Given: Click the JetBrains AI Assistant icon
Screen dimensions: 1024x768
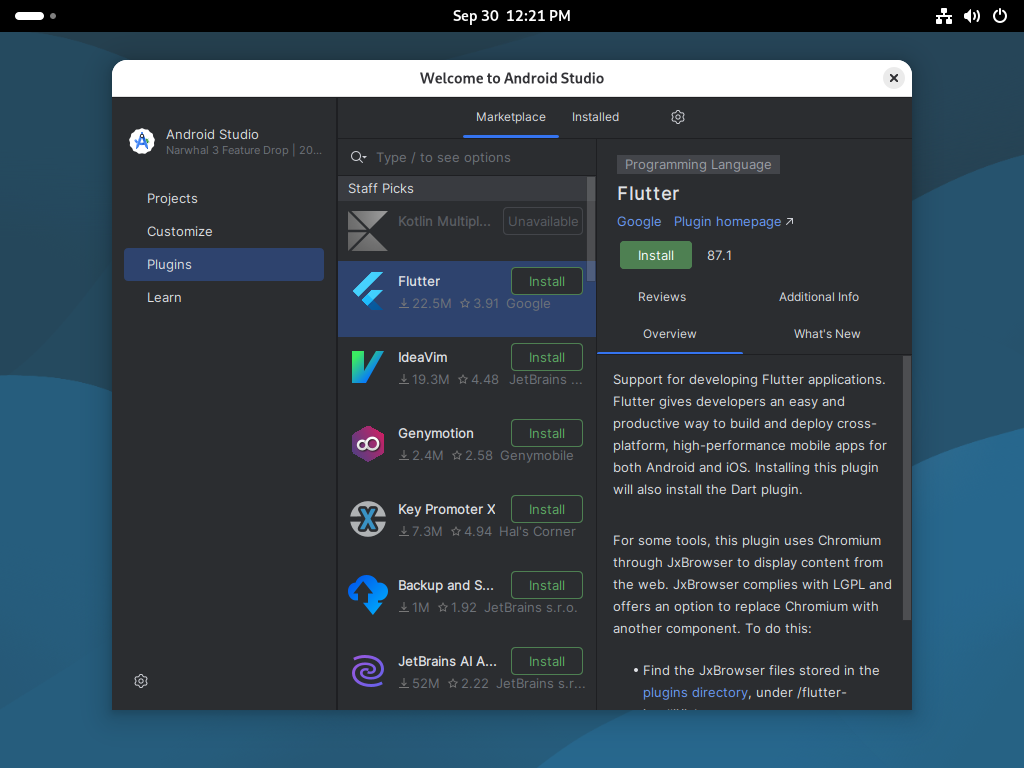Looking at the screenshot, I should 367,671.
